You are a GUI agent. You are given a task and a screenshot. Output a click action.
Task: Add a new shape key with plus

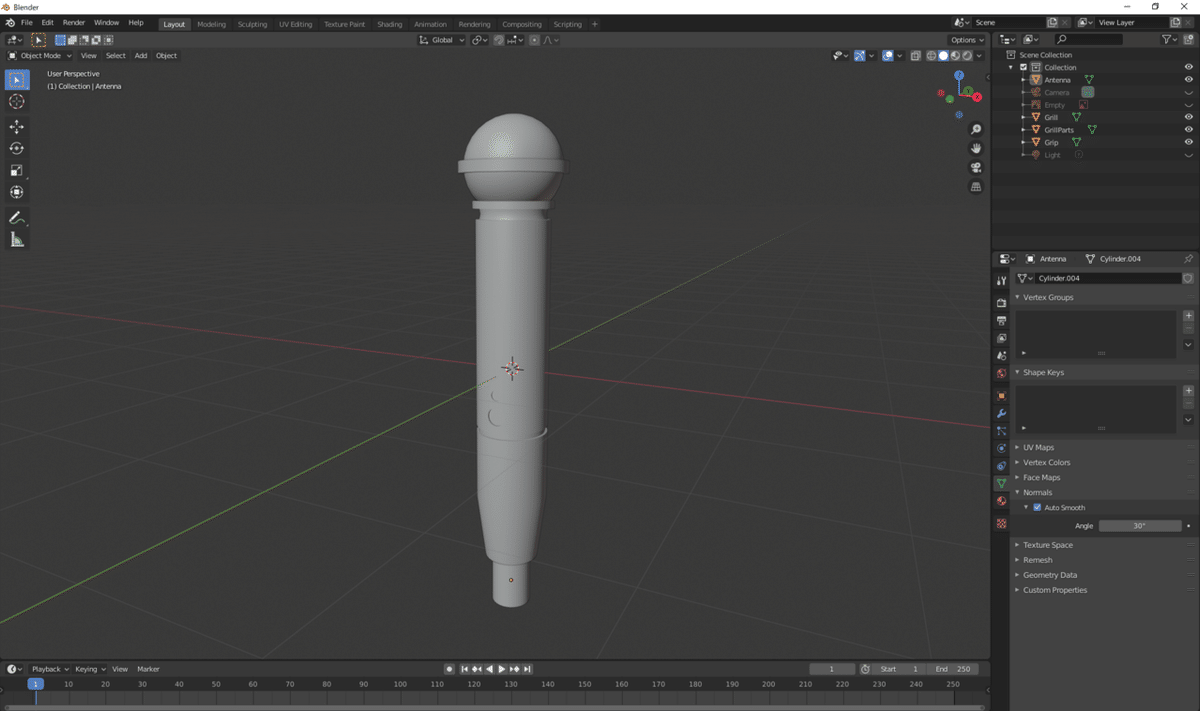click(1188, 391)
